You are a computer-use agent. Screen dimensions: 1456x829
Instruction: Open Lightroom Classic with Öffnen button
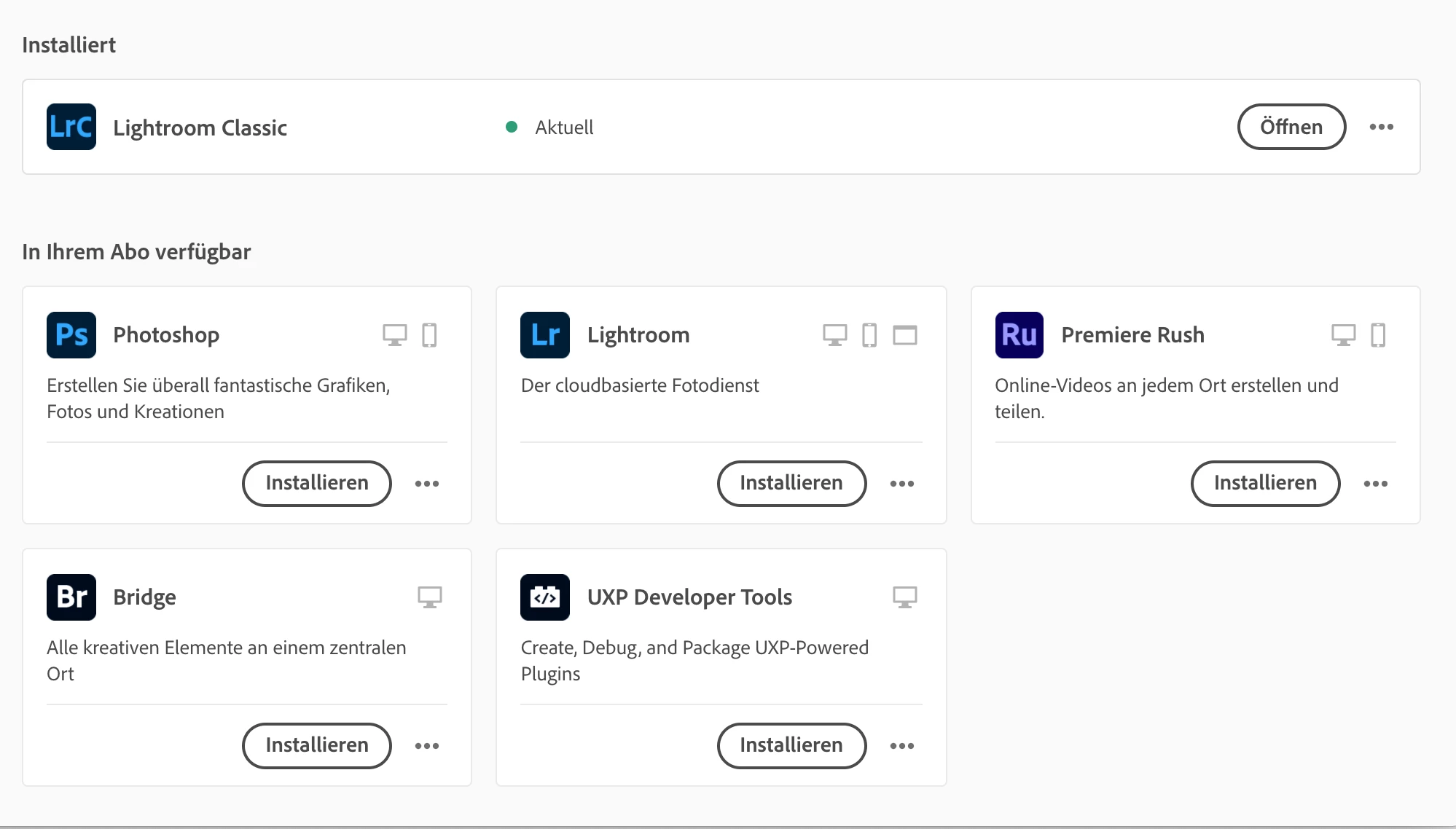pos(1291,127)
